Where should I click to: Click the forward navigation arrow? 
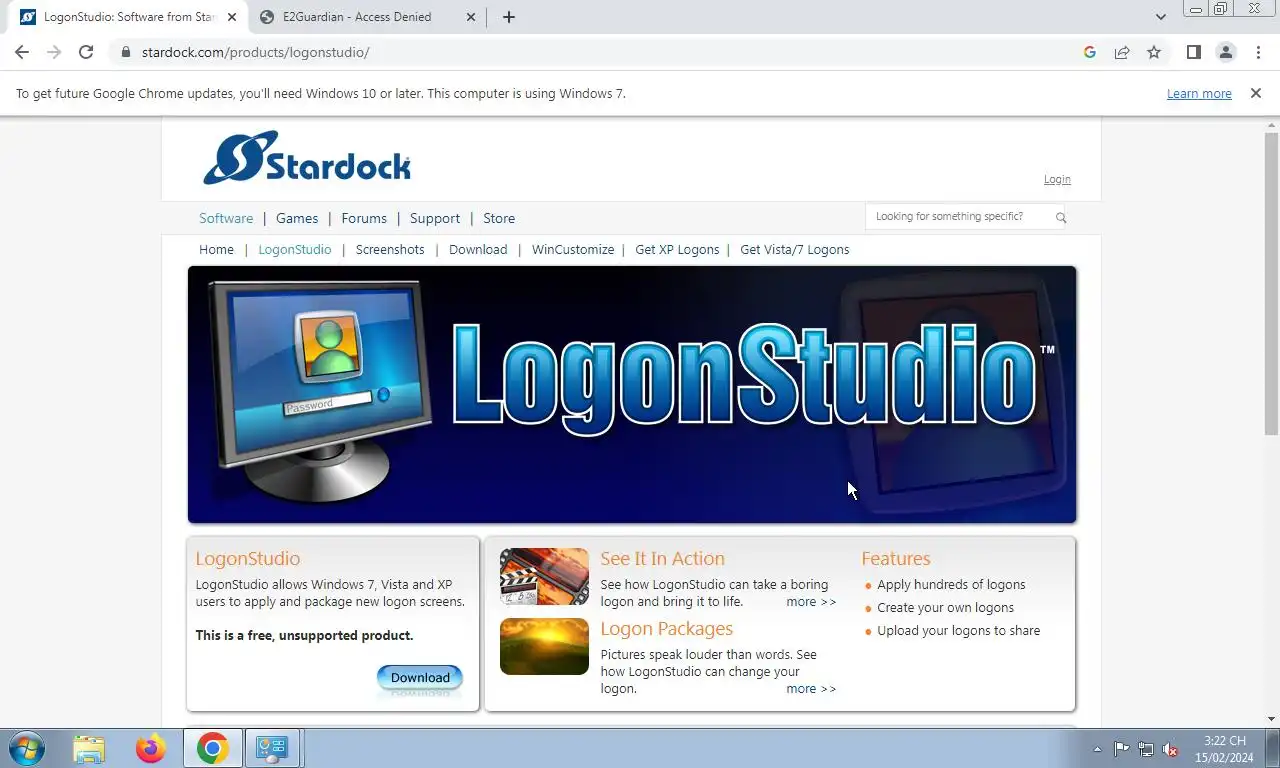point(54,52)
